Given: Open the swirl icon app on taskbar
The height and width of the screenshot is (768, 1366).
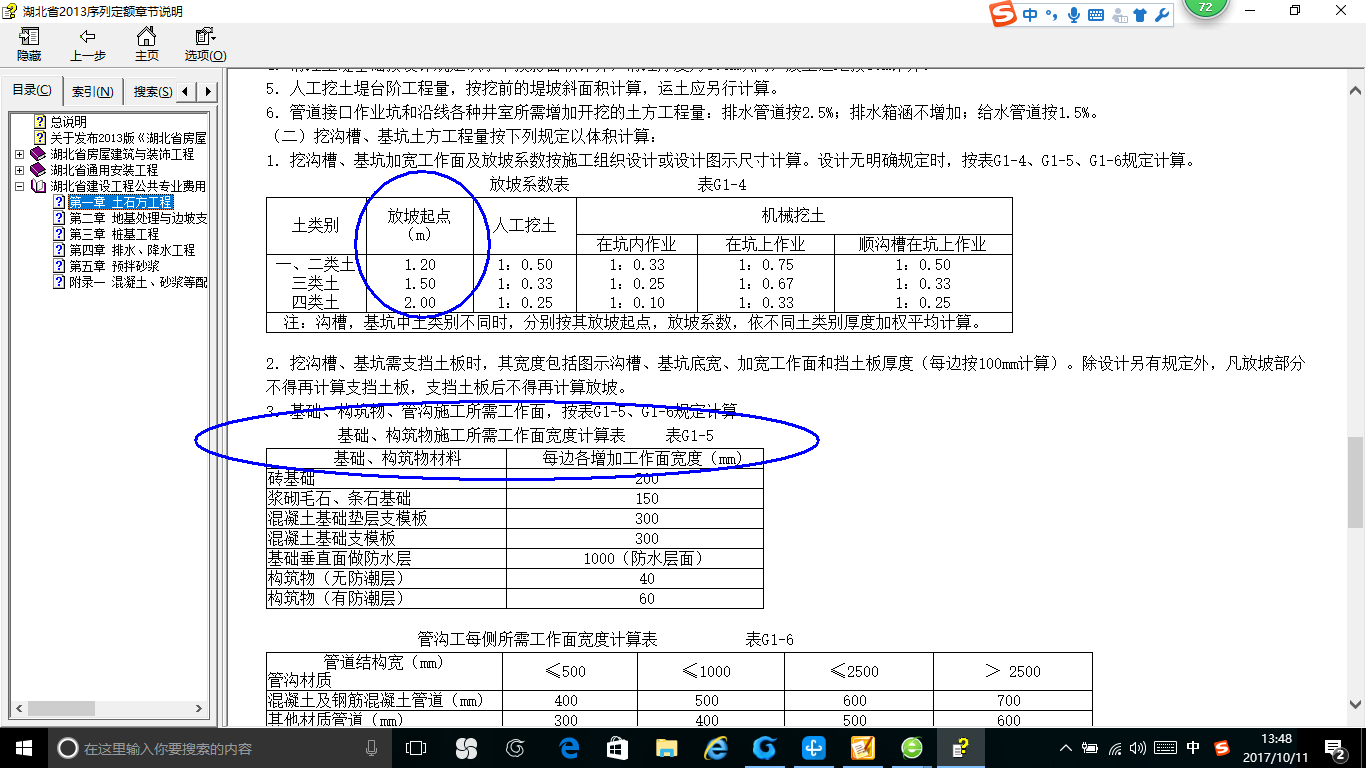Looking at the screenshot, I should pos(516,748).
